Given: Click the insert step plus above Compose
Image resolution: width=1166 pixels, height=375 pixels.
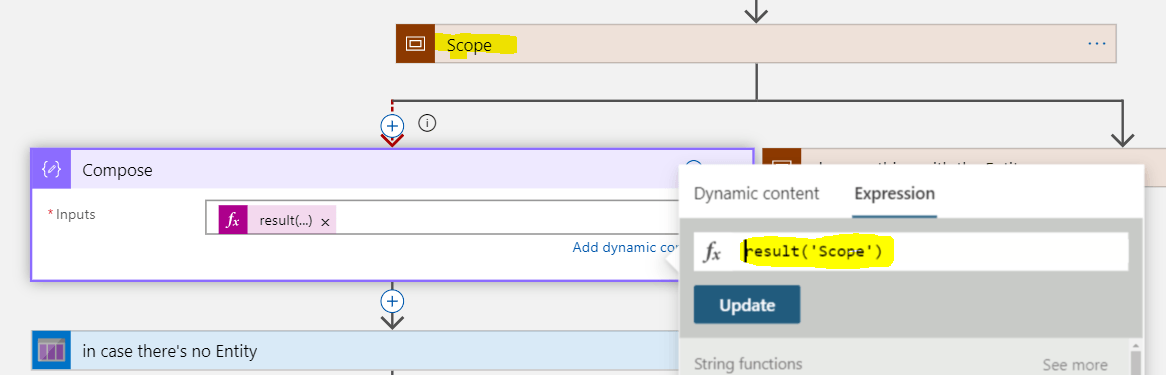Looking at the screenshot, I should 392,125.
